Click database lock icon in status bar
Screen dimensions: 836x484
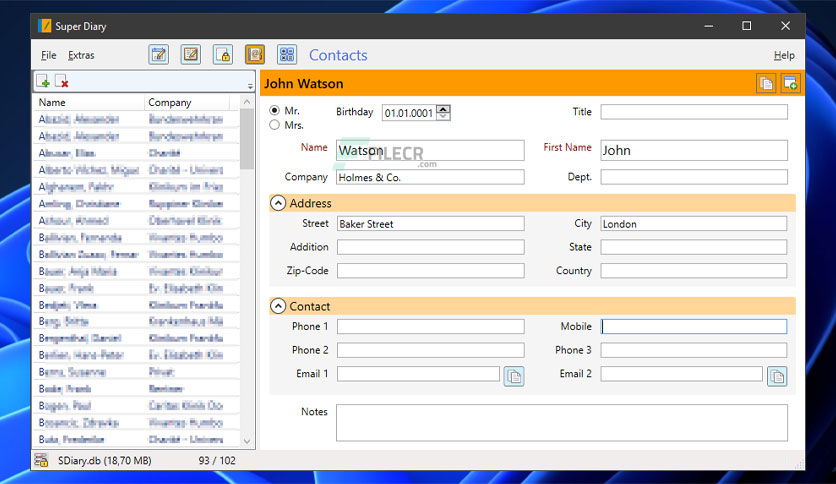[x=42, y=460]
